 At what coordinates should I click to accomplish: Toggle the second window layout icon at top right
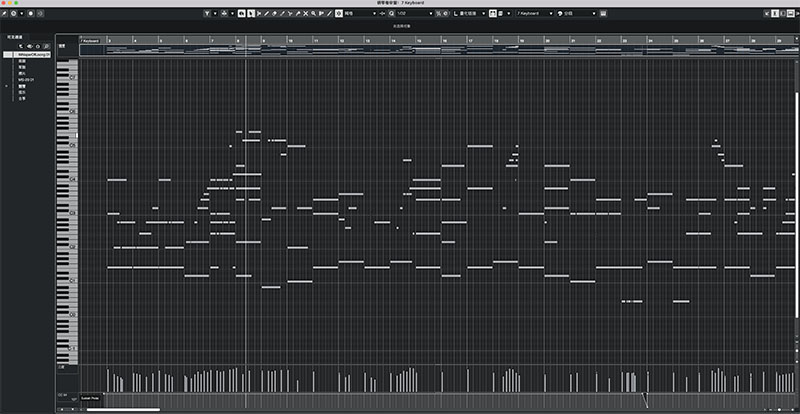click(x=775, y=13)
